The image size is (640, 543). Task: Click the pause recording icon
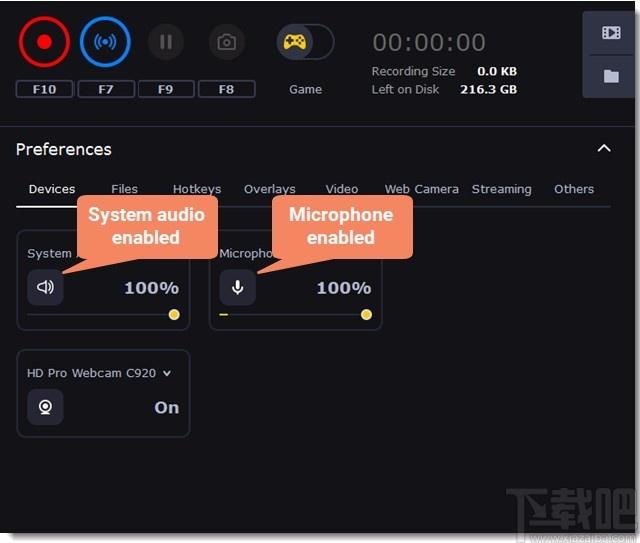(166, 42)
